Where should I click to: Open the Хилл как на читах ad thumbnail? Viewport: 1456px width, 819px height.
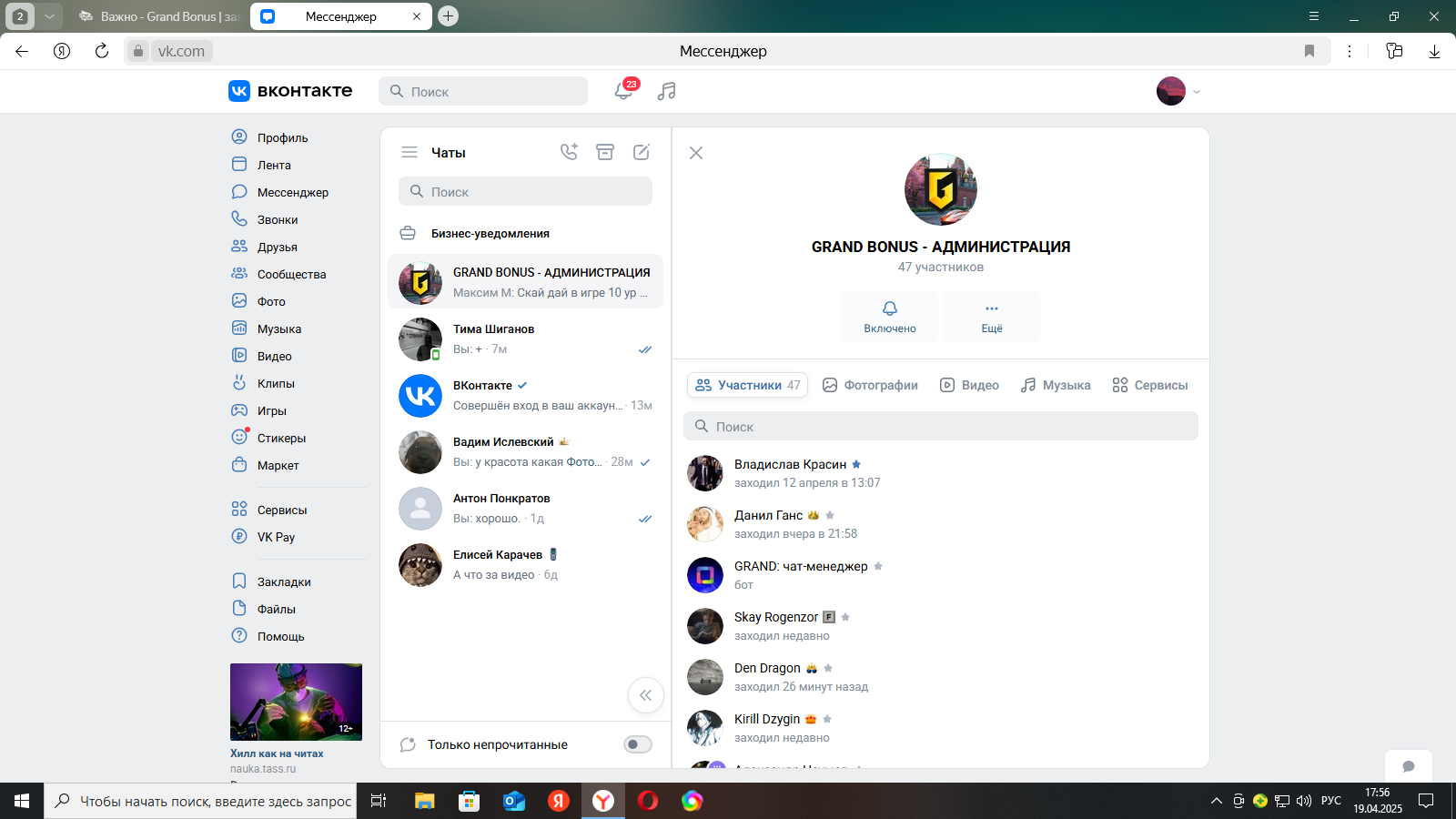pos(296,702)
